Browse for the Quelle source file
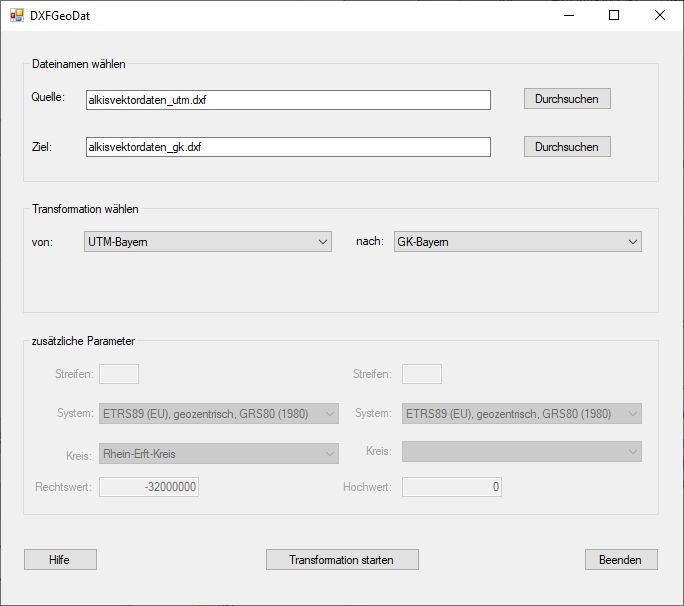Viewport: 684px width, 606px height. 566,99
